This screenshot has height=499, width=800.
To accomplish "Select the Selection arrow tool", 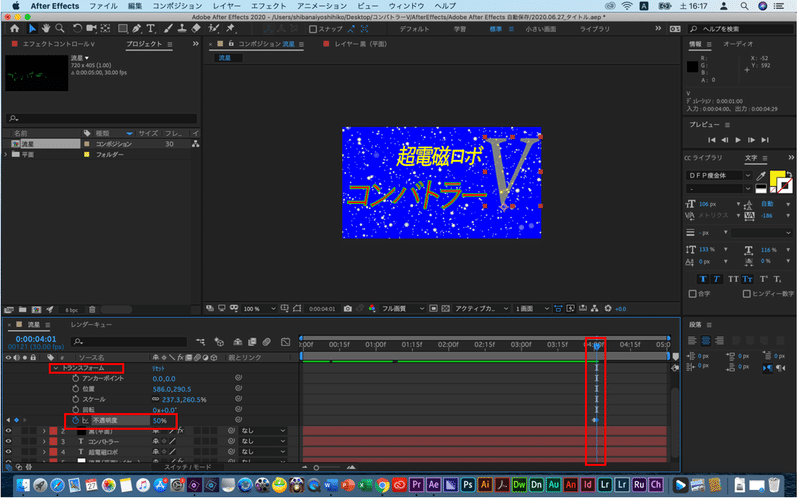I will (32, 29).
